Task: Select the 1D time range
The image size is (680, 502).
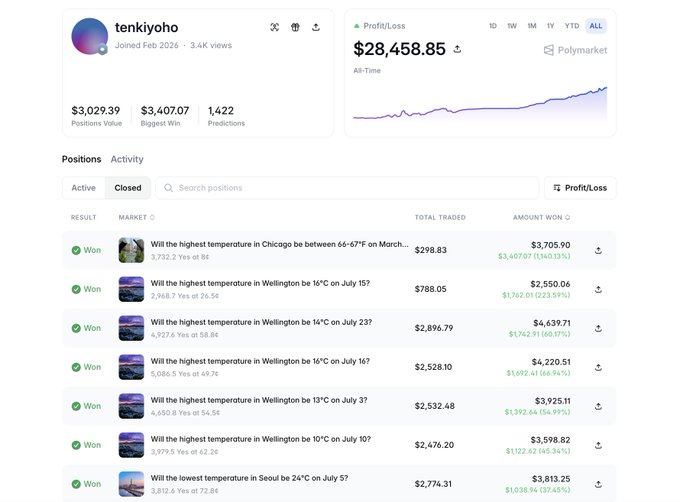Action: pyautogui.click(x=493, y=26)
